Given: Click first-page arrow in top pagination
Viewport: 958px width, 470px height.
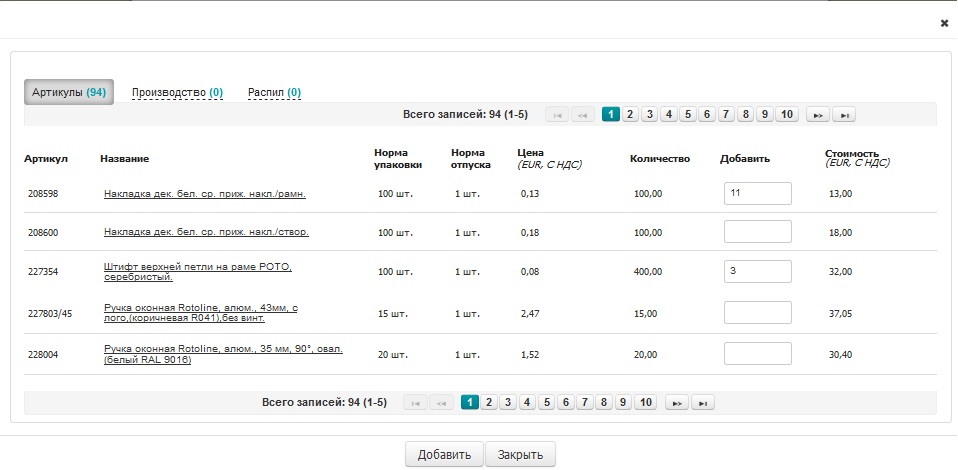Looking at the screenshot, I should 557,115.
